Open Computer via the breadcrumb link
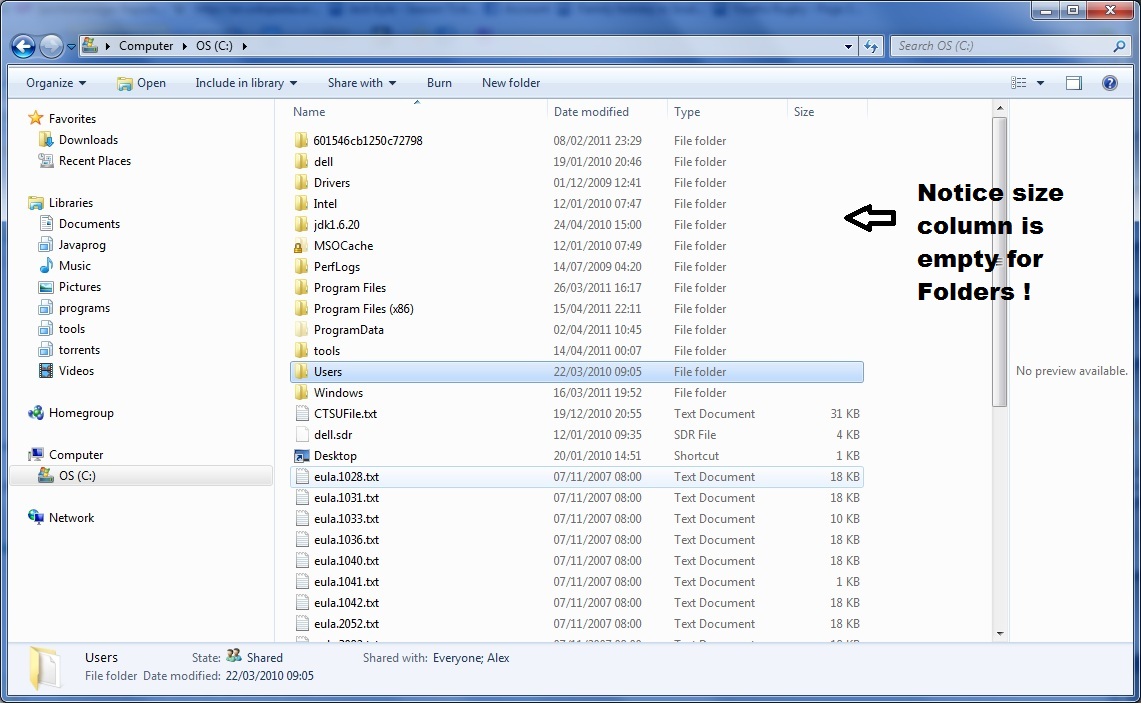 click(147, 46)
